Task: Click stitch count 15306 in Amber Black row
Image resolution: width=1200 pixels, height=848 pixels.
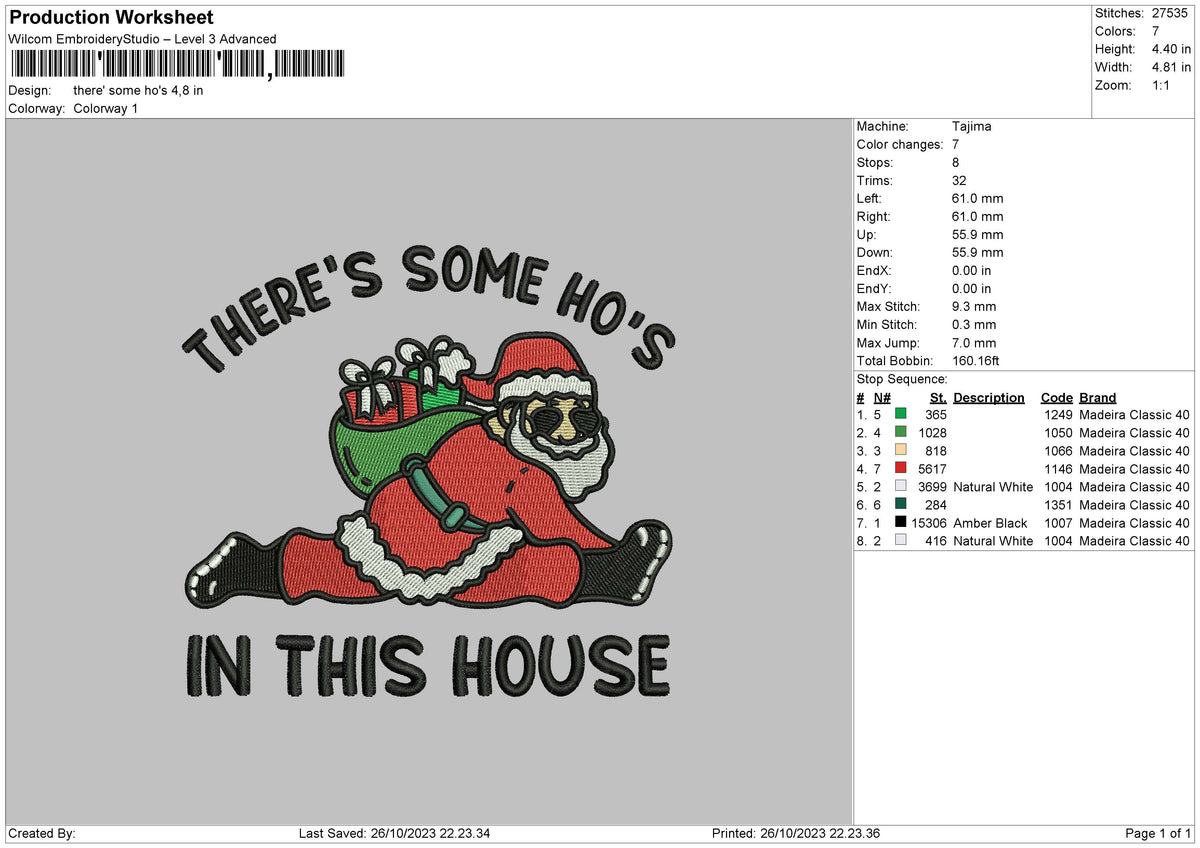Action: [x=929, y=522]
